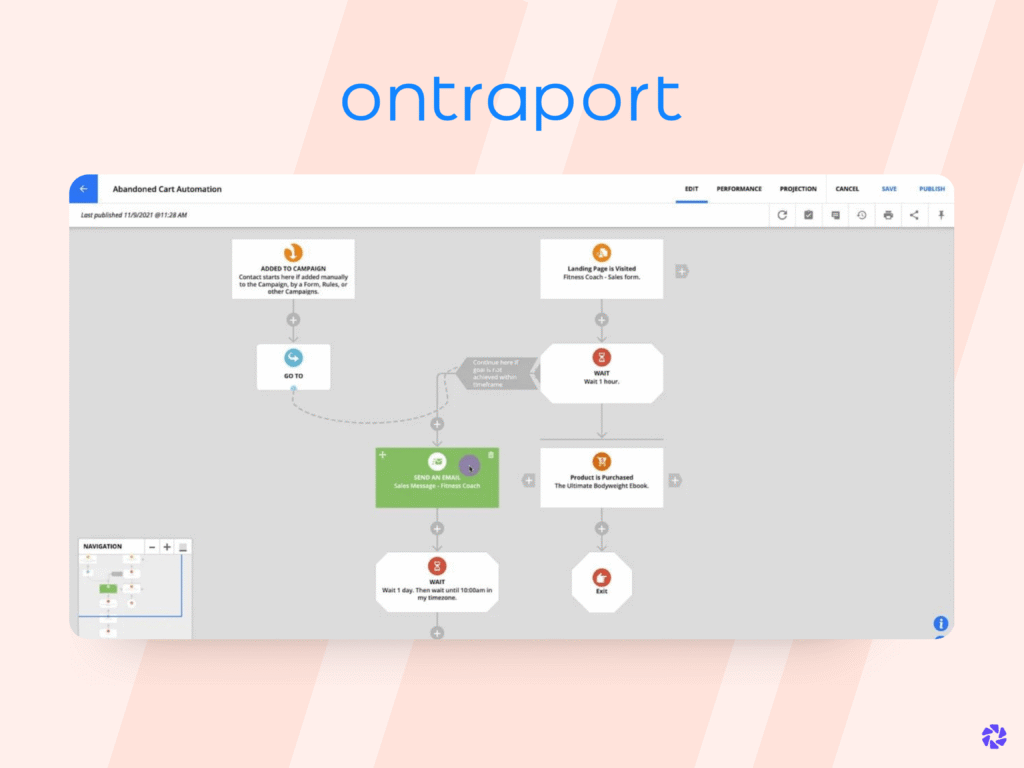This screenshot has height=768, width=1024.
Task: View campaign version history
Action: pos(862,215)
